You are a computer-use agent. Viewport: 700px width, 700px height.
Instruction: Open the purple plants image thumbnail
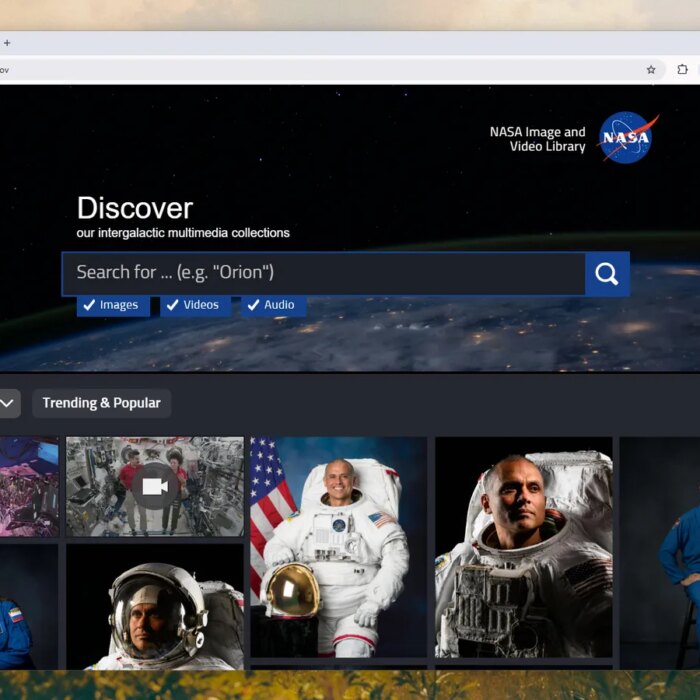point(29,487)
